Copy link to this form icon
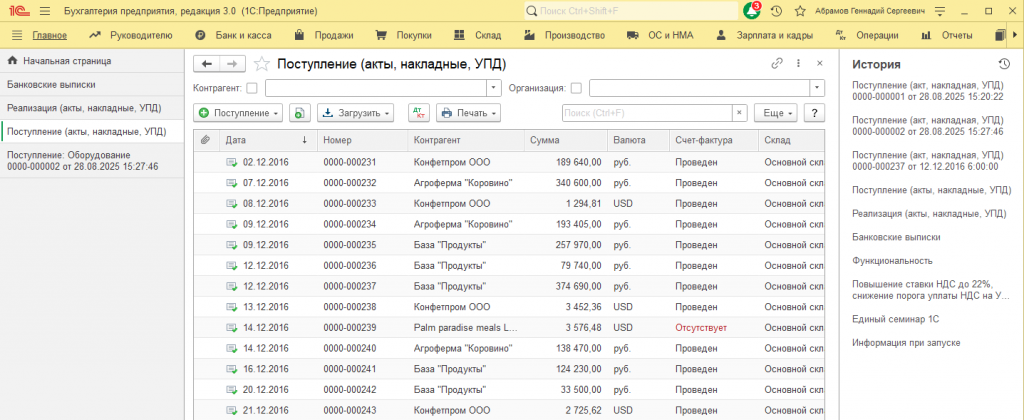The height and width of the screenshot is (420, 1024). click(776, 63)
